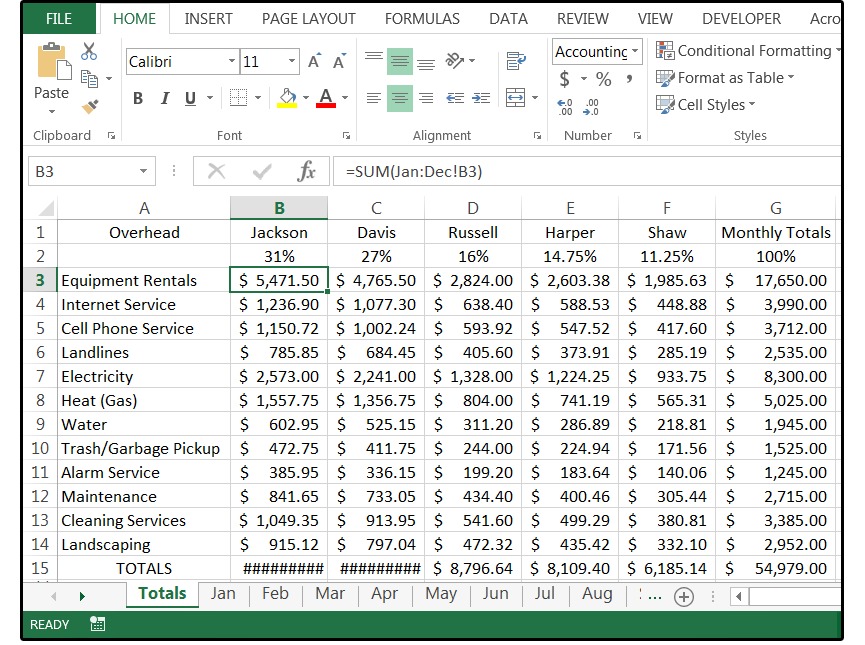Click the Increase Indent icon
This screenshot has height=645, width=865.
coord(481,98)
